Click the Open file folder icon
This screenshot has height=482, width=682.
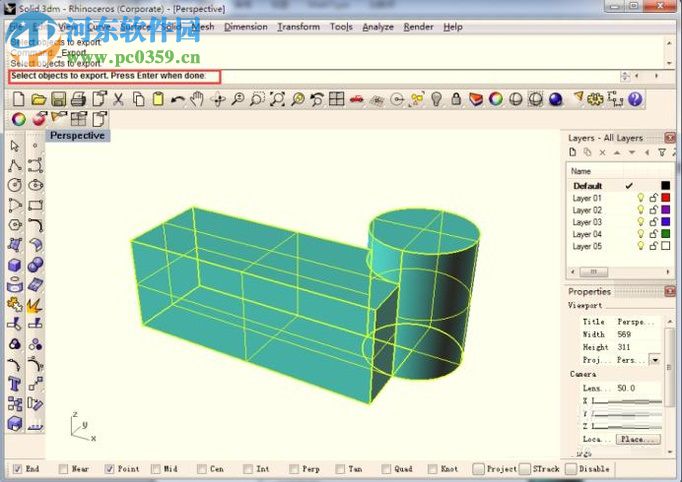point(38,99)
